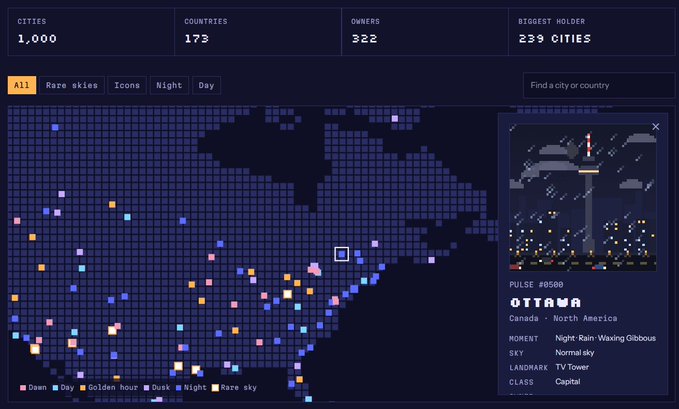The width and height of the screenshot is (679, 409).
Task: Click the Normal sky value
Action: point(575,353)
